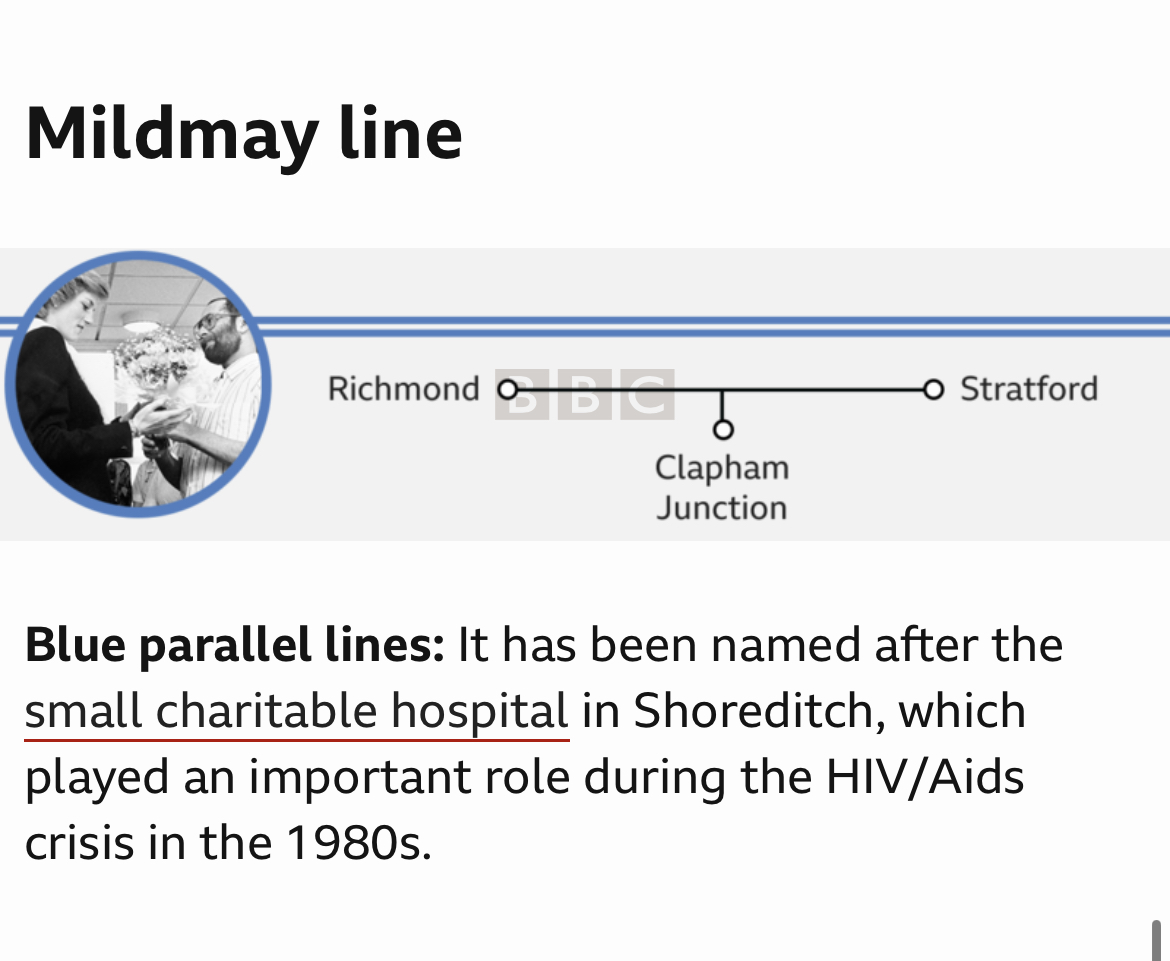Click the Stratford station circle marker
This screenshot has height=961, width=1170.
(933, 388)
